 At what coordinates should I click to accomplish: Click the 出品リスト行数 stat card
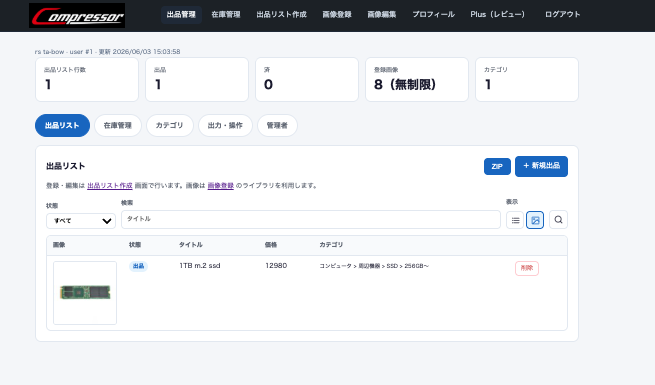coord(87,79)
